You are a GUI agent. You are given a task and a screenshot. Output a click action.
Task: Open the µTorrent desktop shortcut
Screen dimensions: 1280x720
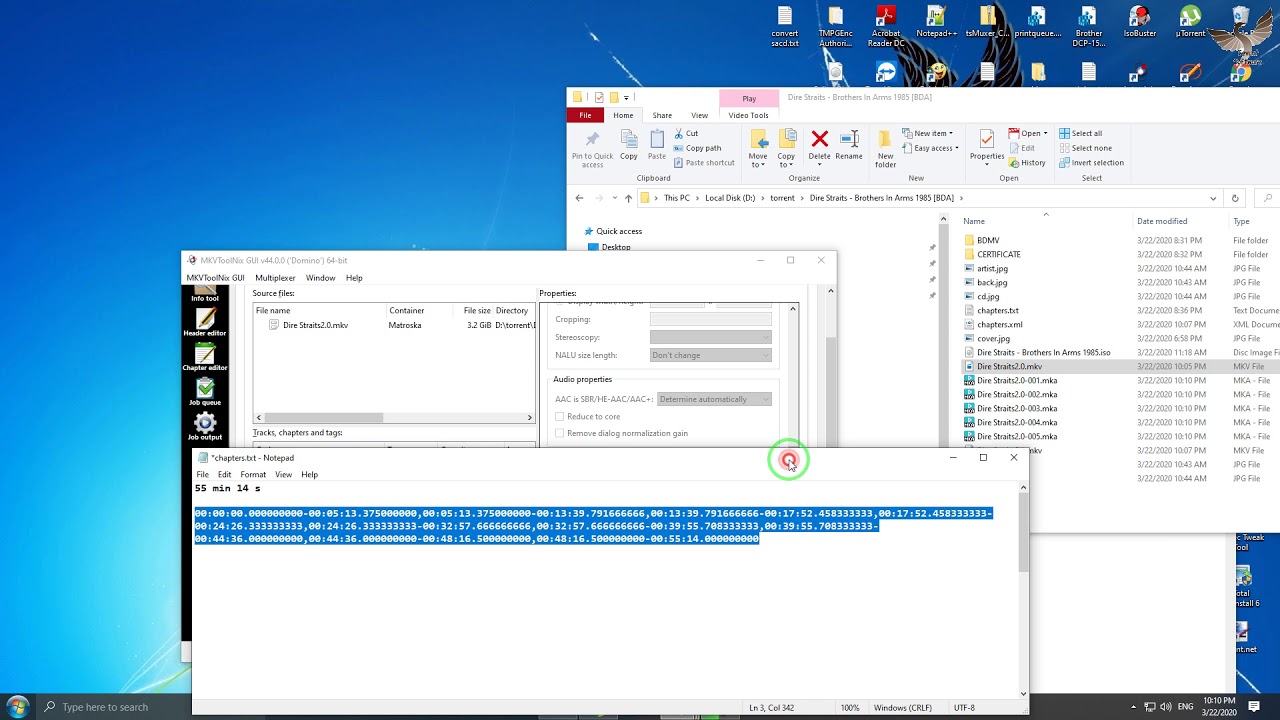click(x=1190, y=22)
